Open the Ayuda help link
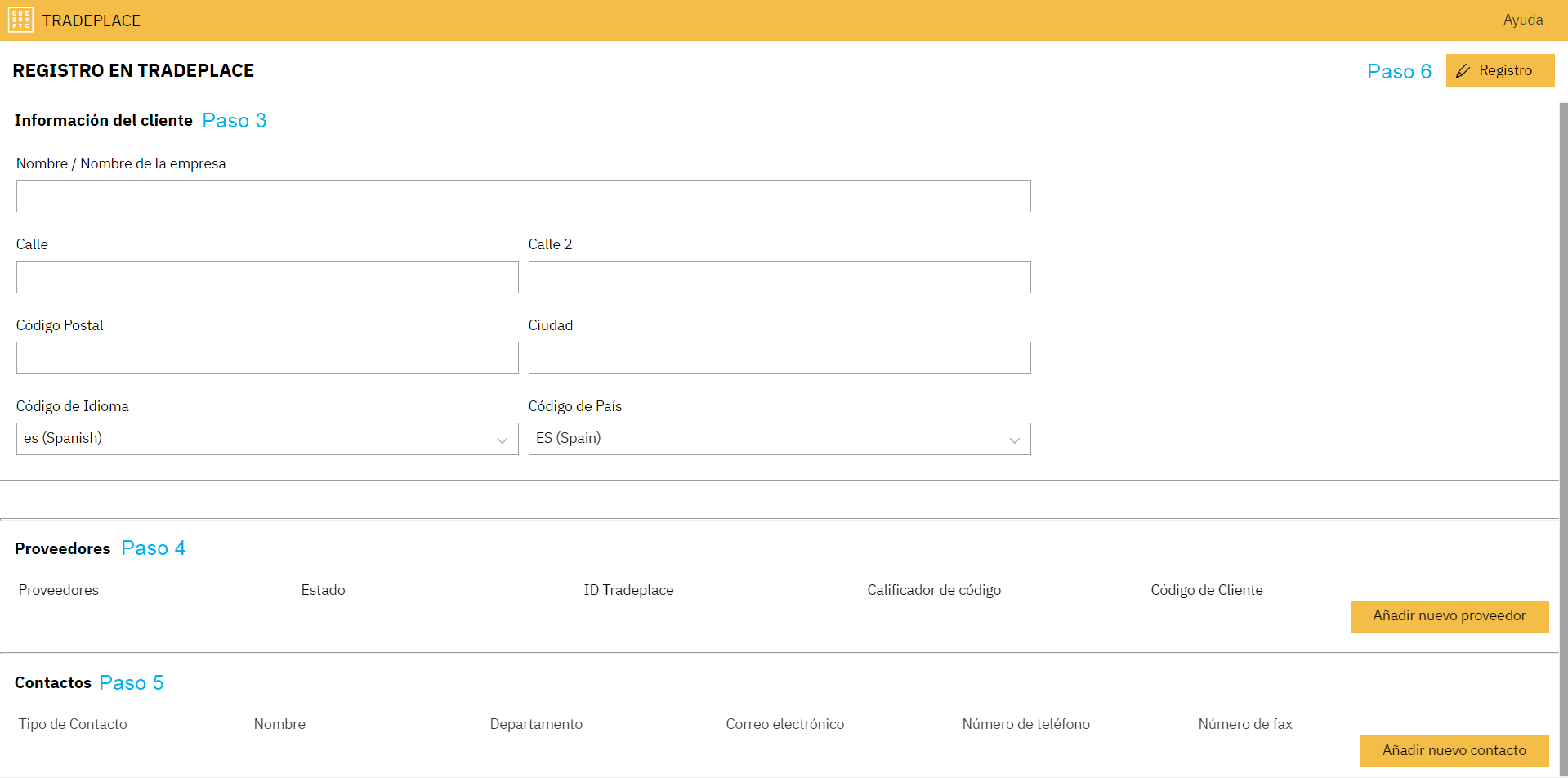Screen dimensions: 1568x778 point(1522,20)
